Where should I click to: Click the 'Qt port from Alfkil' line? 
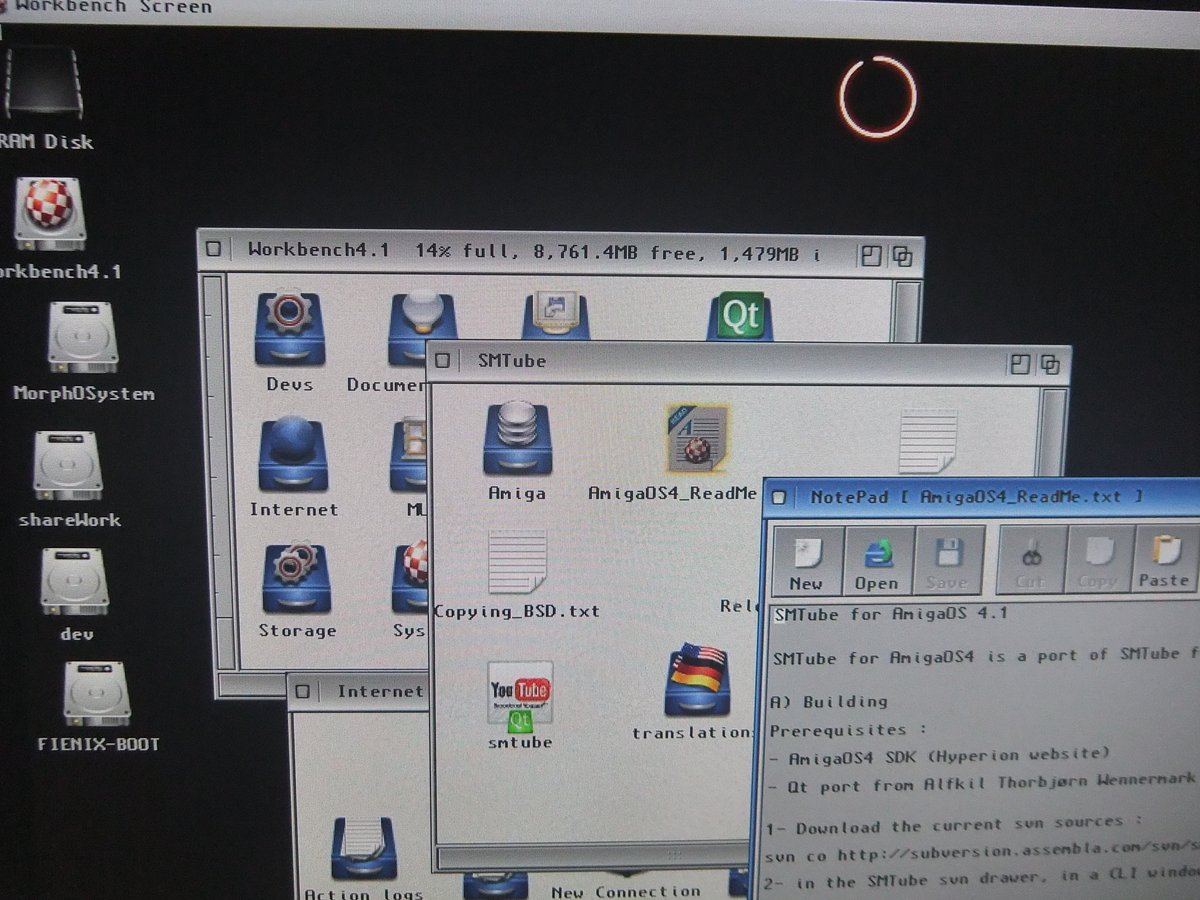[983, 785]
